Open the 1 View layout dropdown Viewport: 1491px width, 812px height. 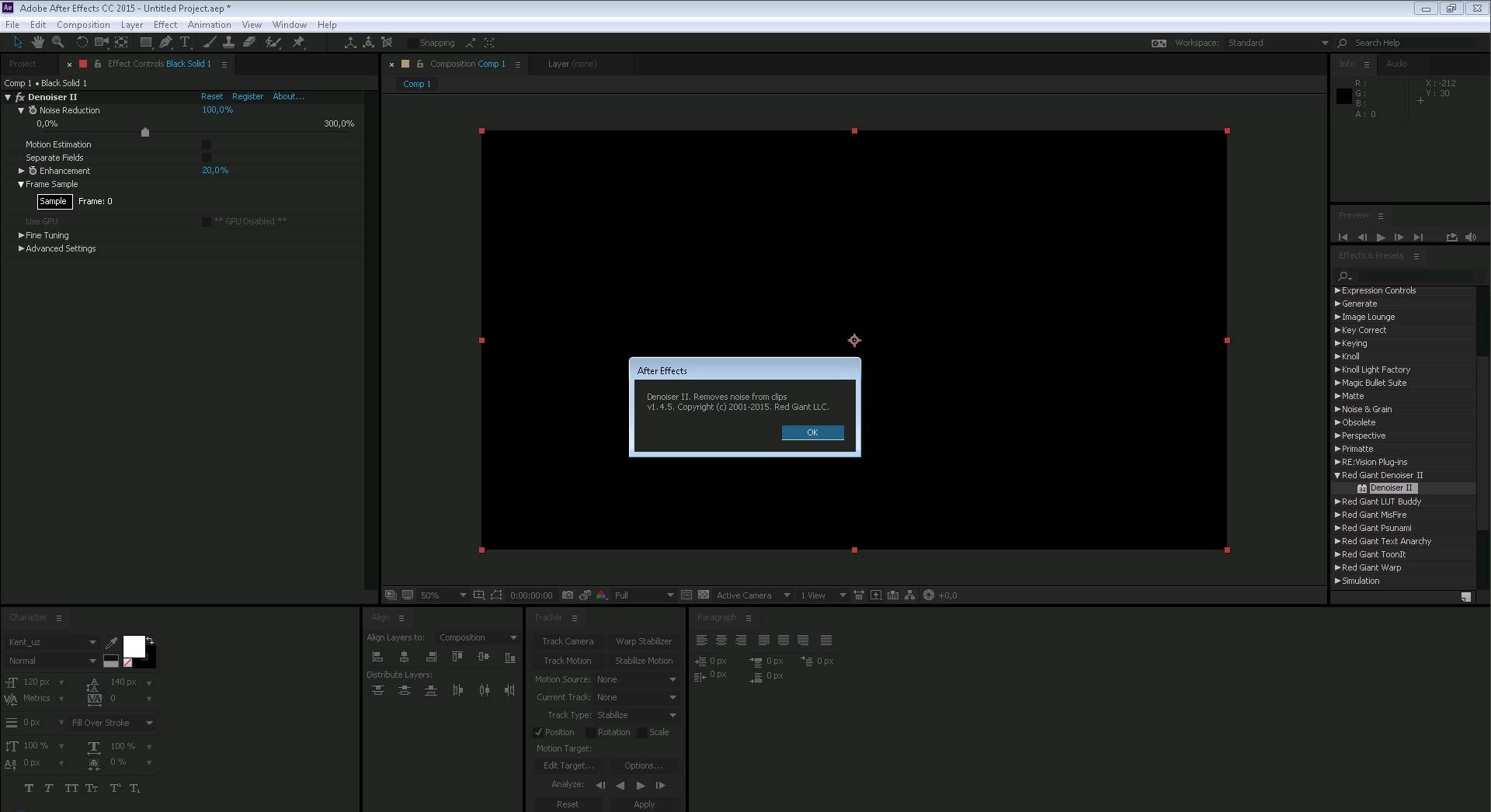(x=822, y=595)
